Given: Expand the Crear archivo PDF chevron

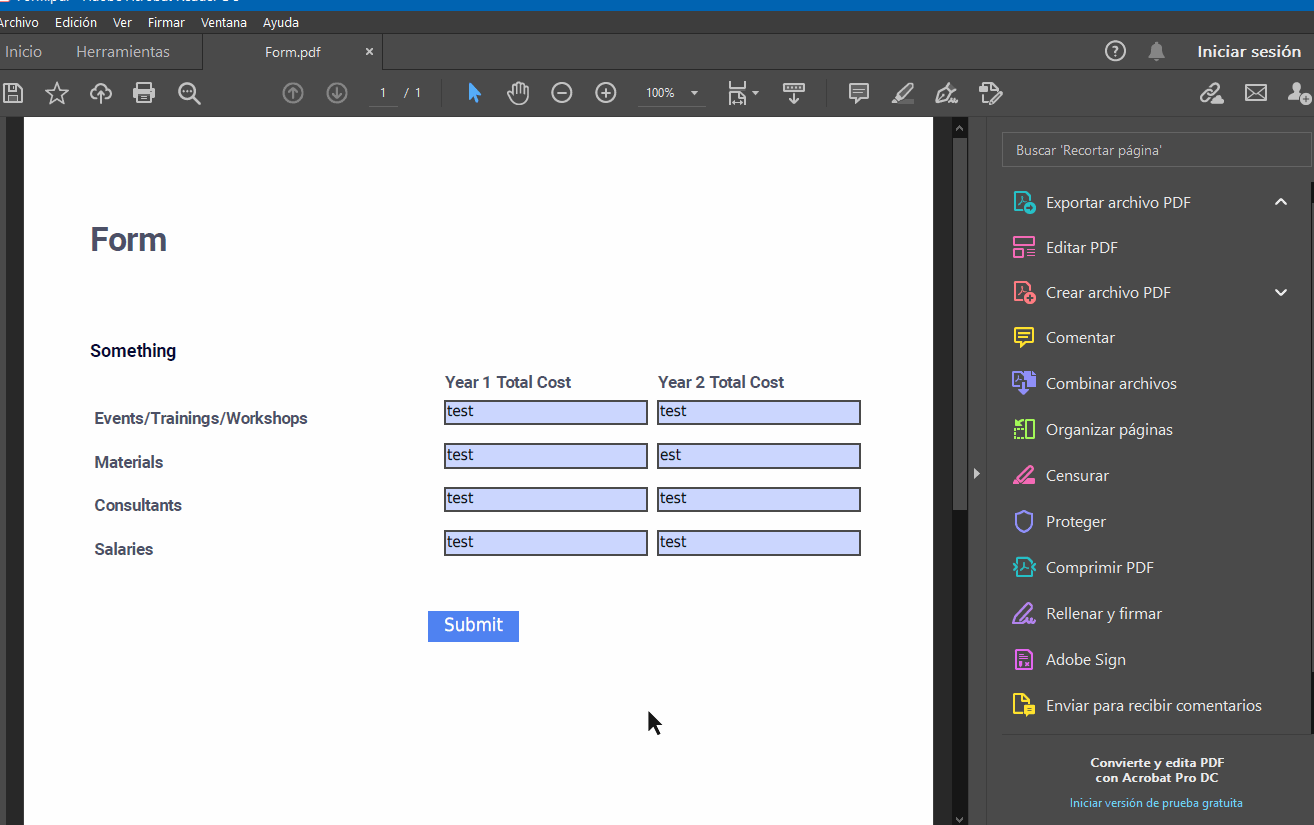Looking at the screenshot, I should click(x=1281, y=292).
